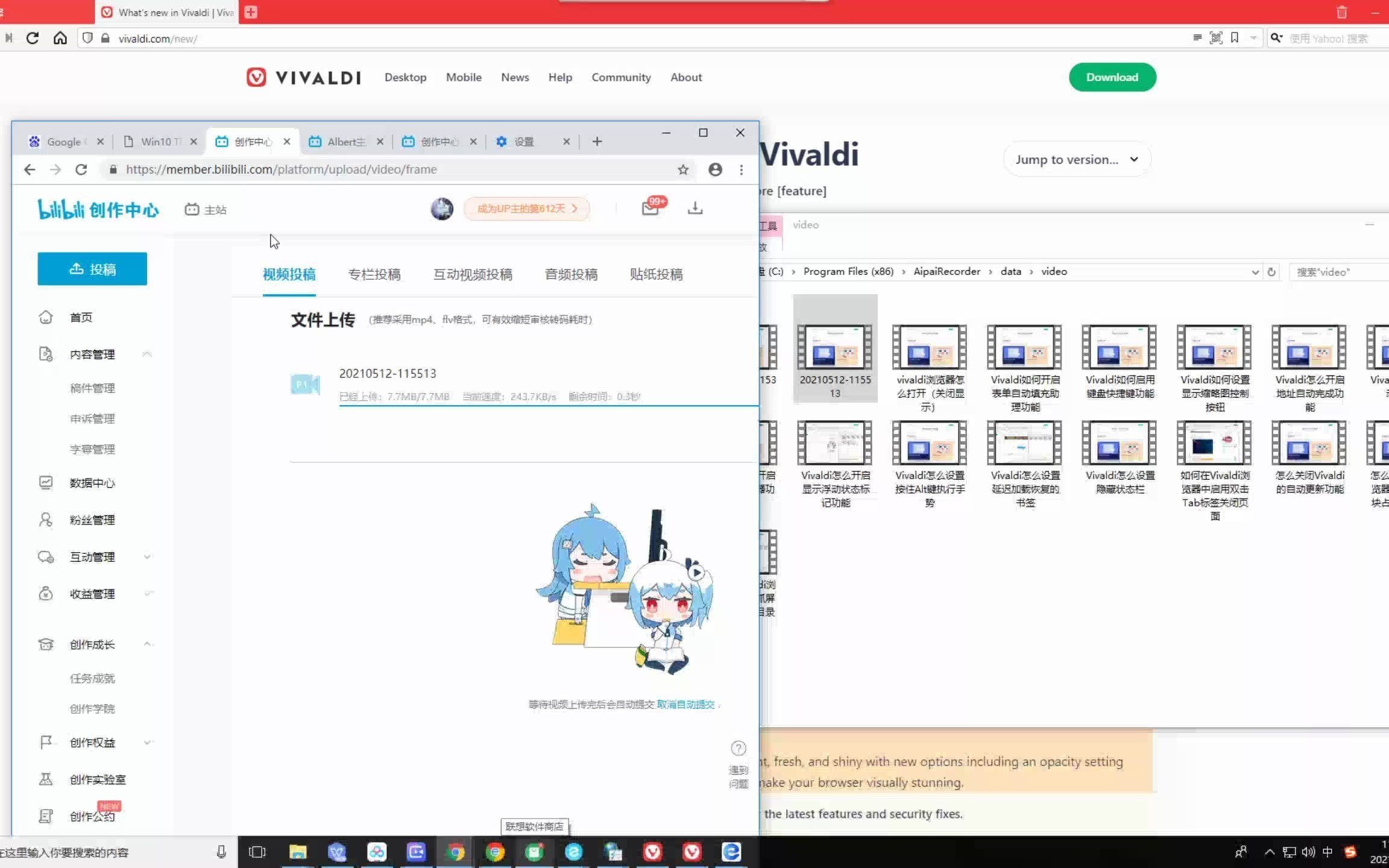Viewport: 1389px width, 868px height.
Task: Open 任务成就 in sidebar
Action: click(x=92, y=679)
